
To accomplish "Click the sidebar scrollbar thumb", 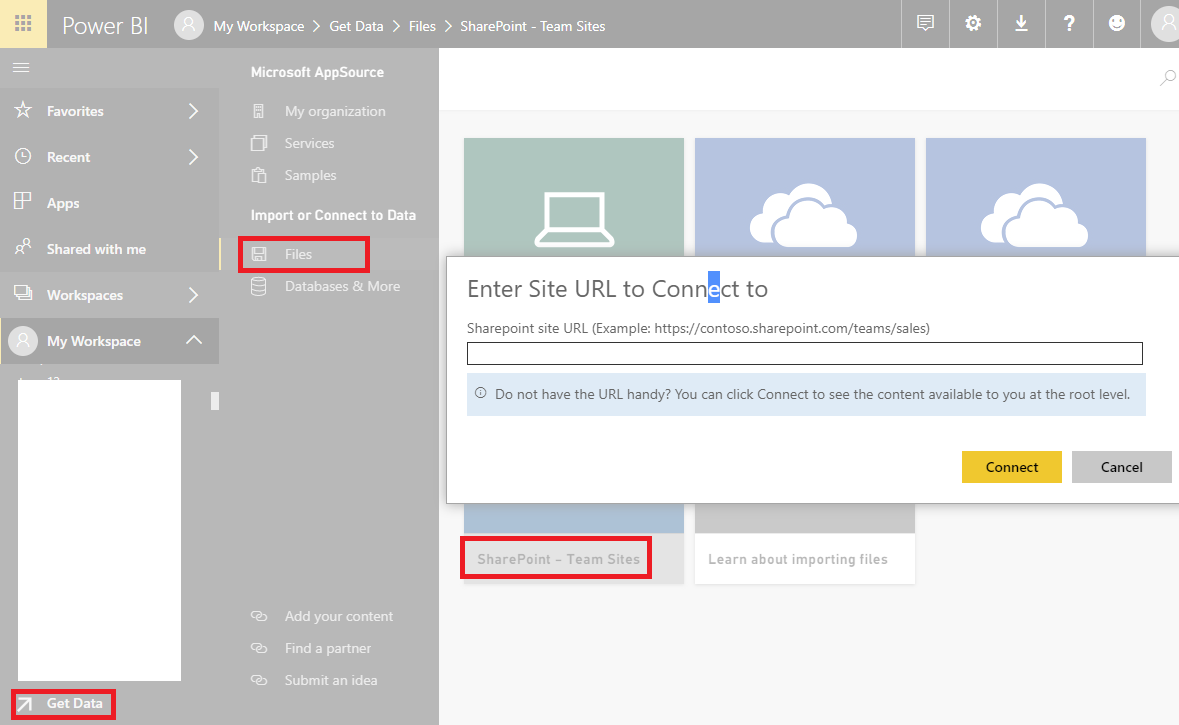I will 215,401.
